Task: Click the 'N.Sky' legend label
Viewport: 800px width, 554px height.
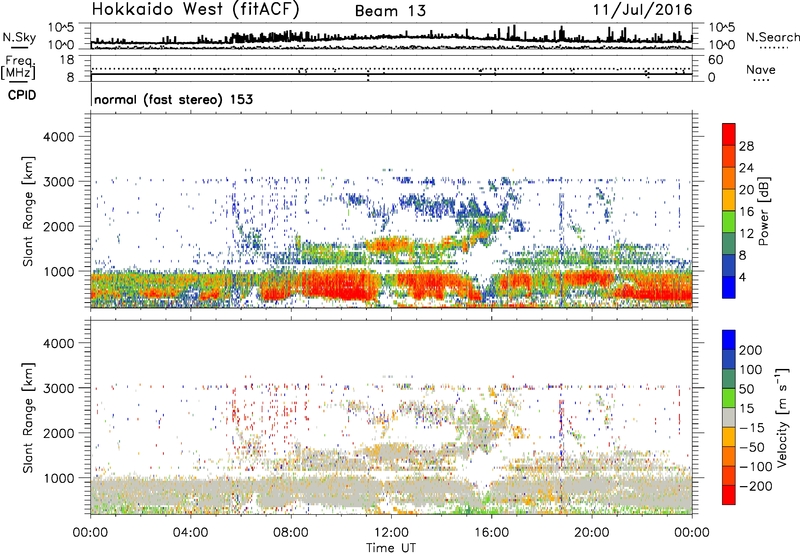Action: coord(19,37)
